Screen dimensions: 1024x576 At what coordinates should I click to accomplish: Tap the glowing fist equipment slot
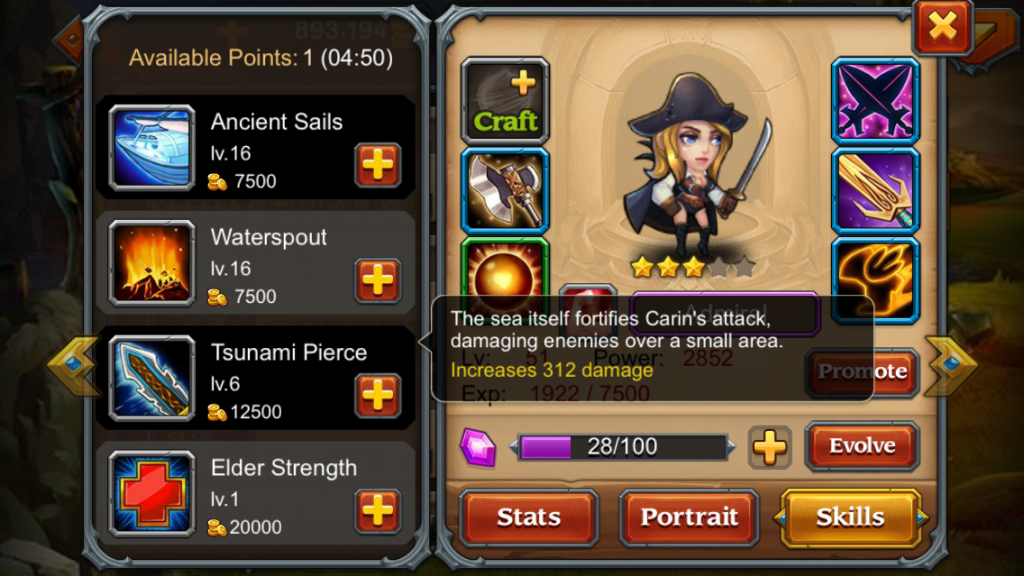875,281
